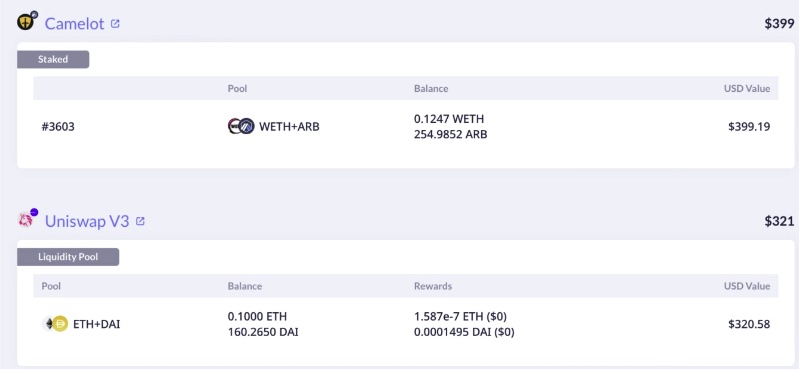799x369 pixels.
Task: Click the WETH+ARB token pair icon
Action: pos(241,126)
